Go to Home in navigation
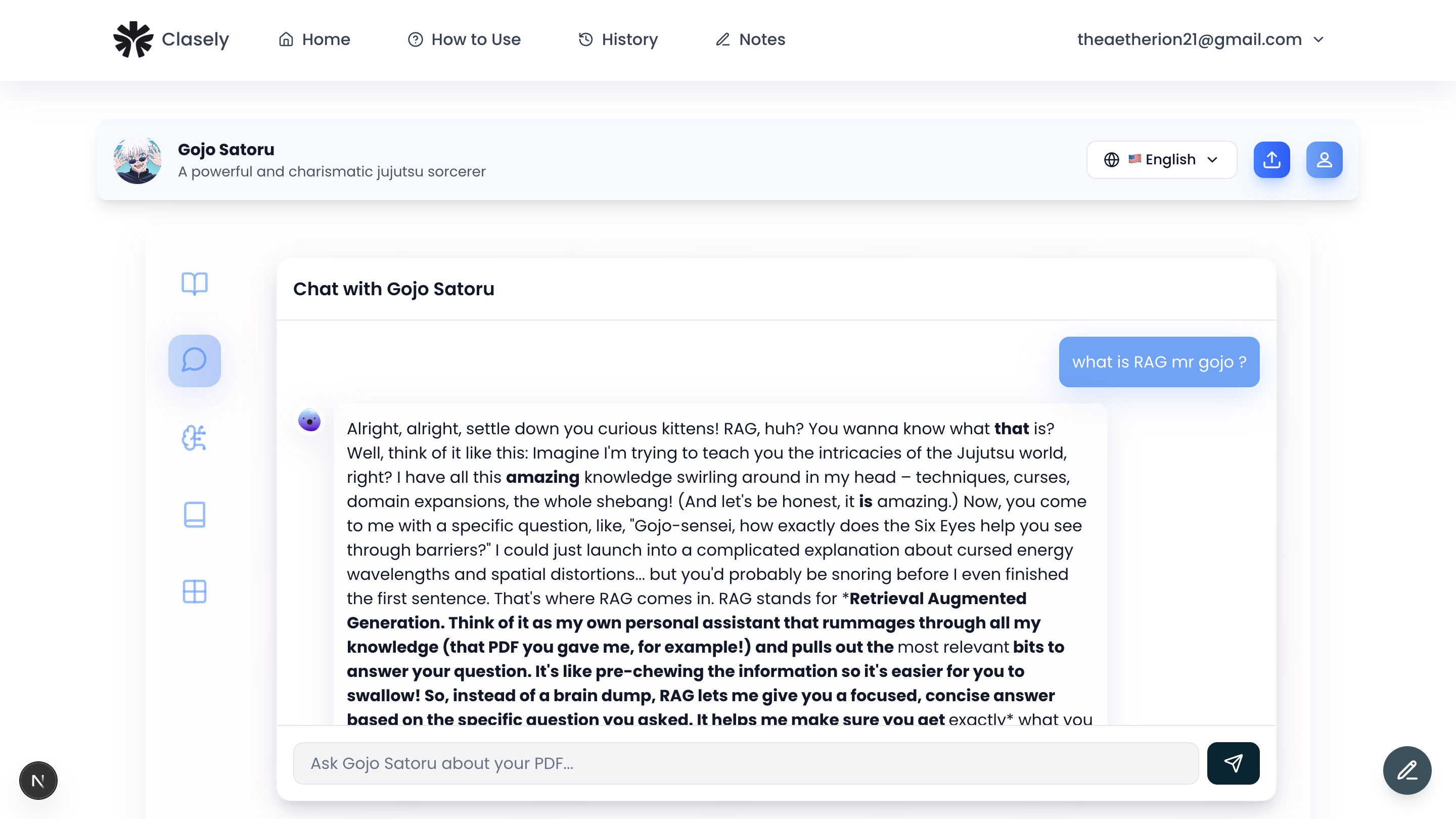 [314, 39]
